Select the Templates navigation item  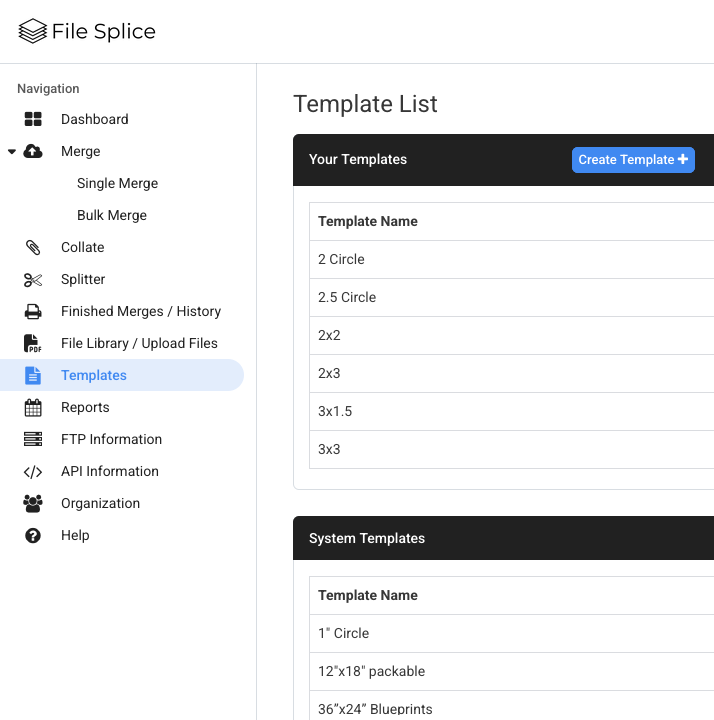94,376
